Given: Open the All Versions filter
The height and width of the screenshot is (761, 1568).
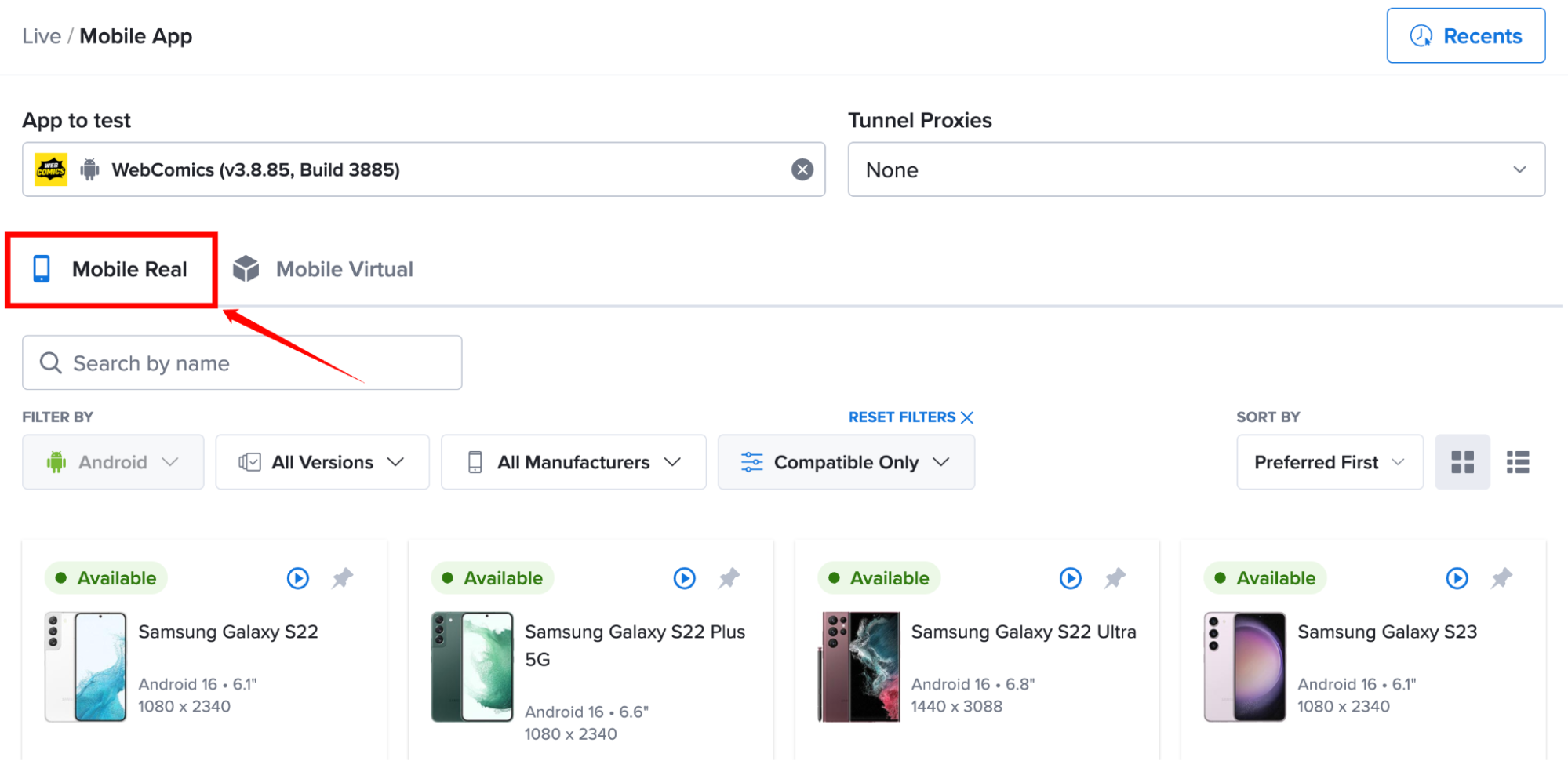Looking at the screenshot, I should point(322,462).
